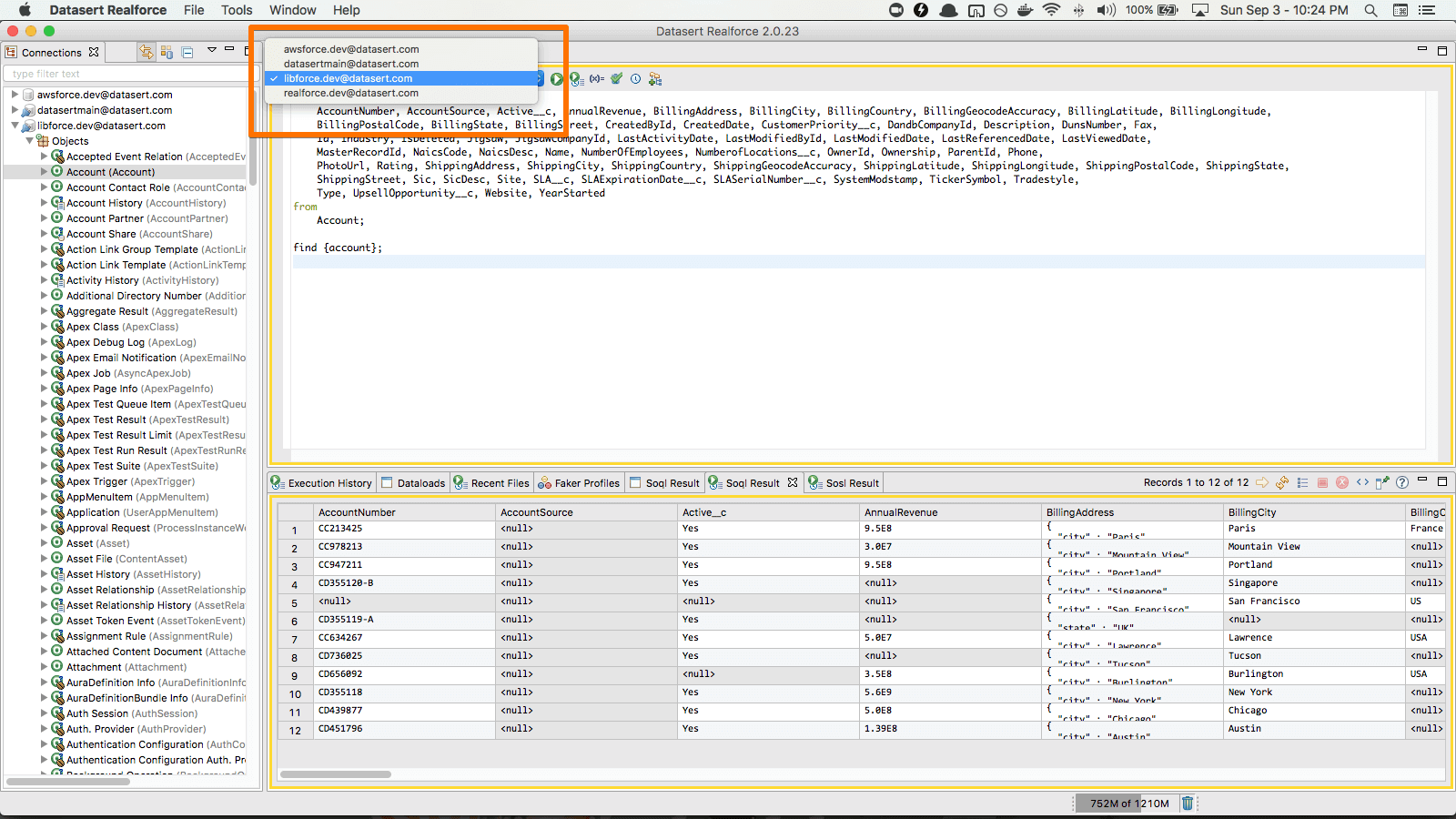Click the help question mark icon

[1402, 482]
